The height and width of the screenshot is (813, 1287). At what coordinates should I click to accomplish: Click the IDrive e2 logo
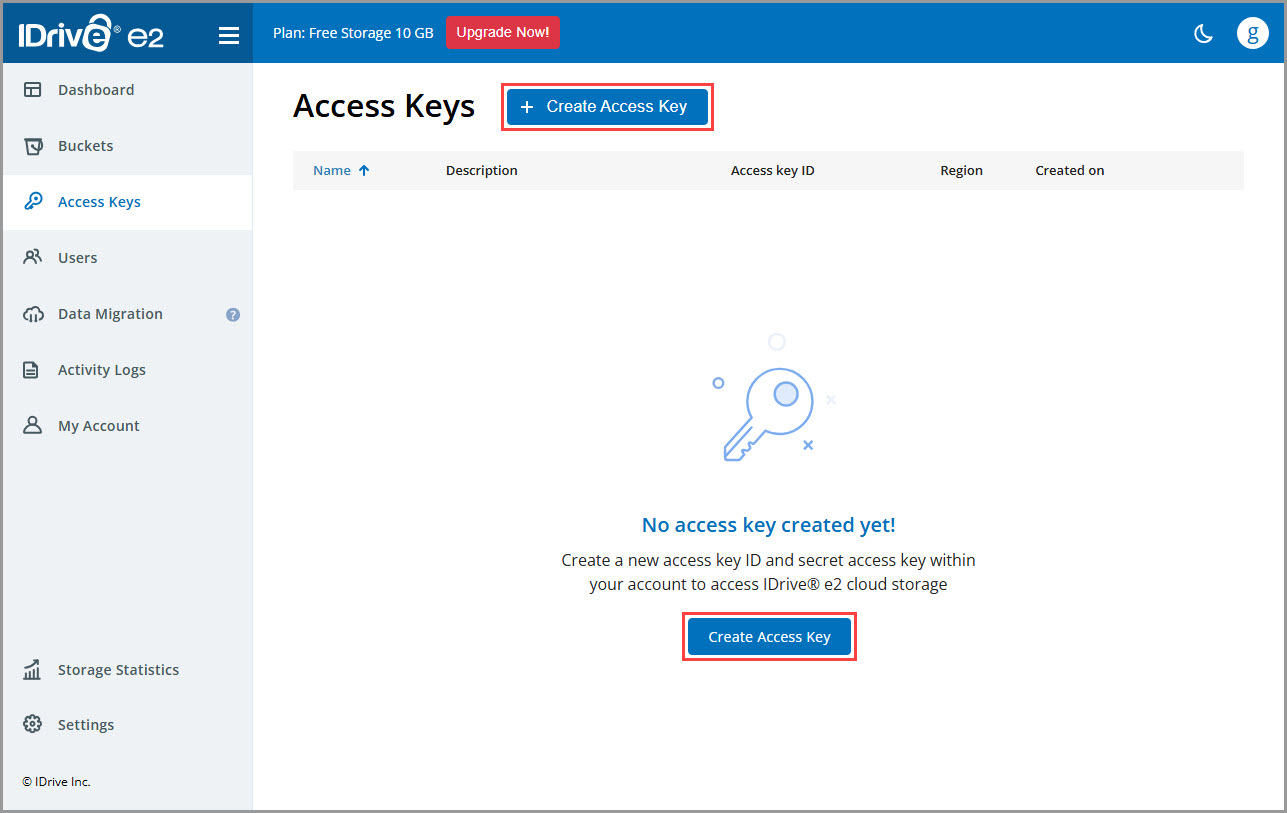[91, 33]
